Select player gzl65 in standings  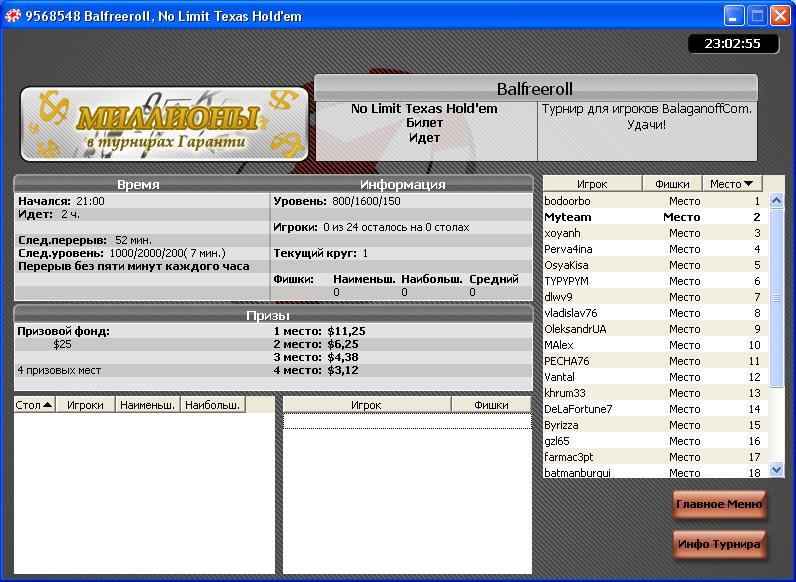click(x=655, y=441)
